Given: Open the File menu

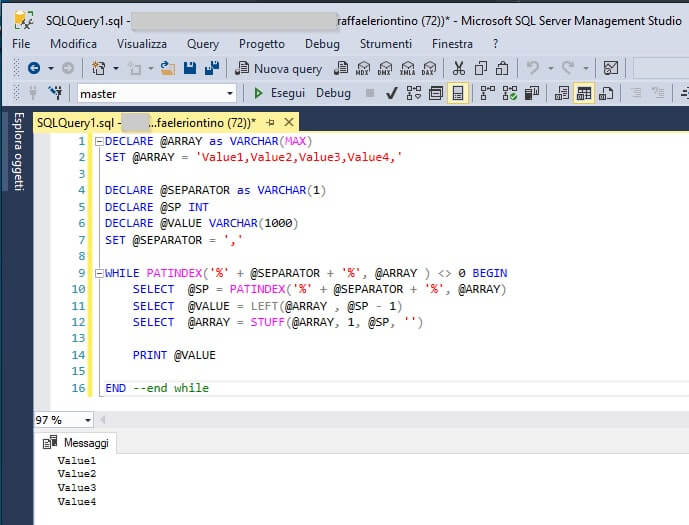Looking at the screenshot, I should pos(21,44).
